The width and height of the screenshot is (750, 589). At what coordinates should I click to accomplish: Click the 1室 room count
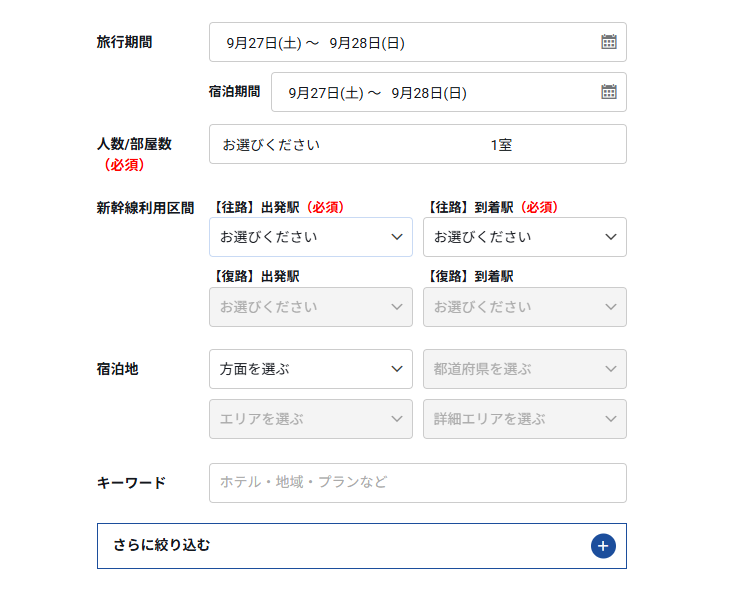[501, 145]
